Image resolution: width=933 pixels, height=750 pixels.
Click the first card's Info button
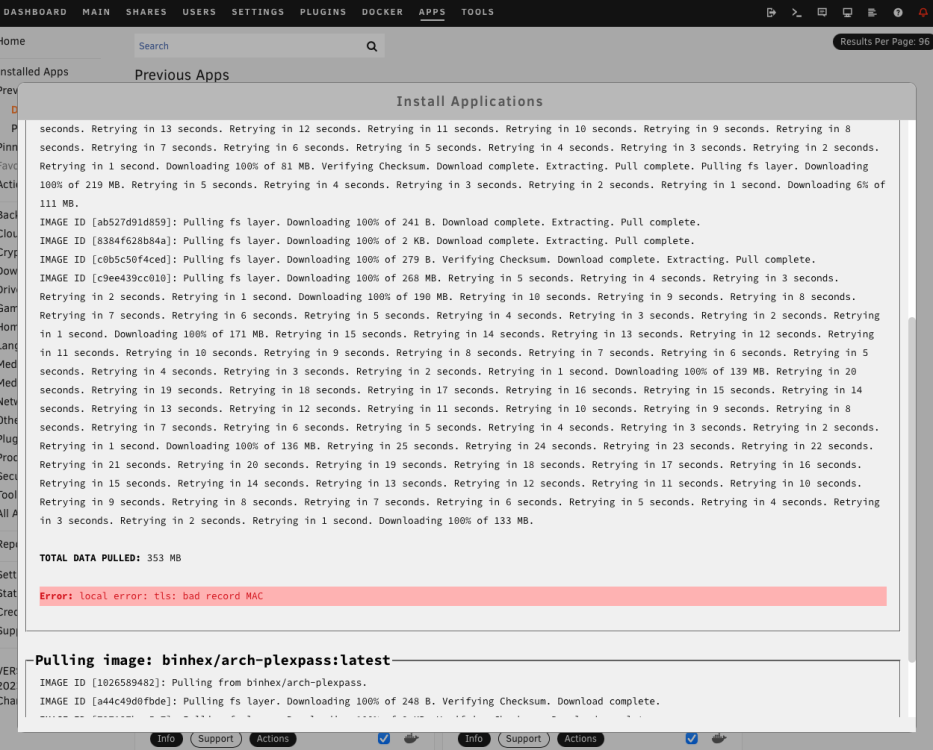tap(166, 739)
